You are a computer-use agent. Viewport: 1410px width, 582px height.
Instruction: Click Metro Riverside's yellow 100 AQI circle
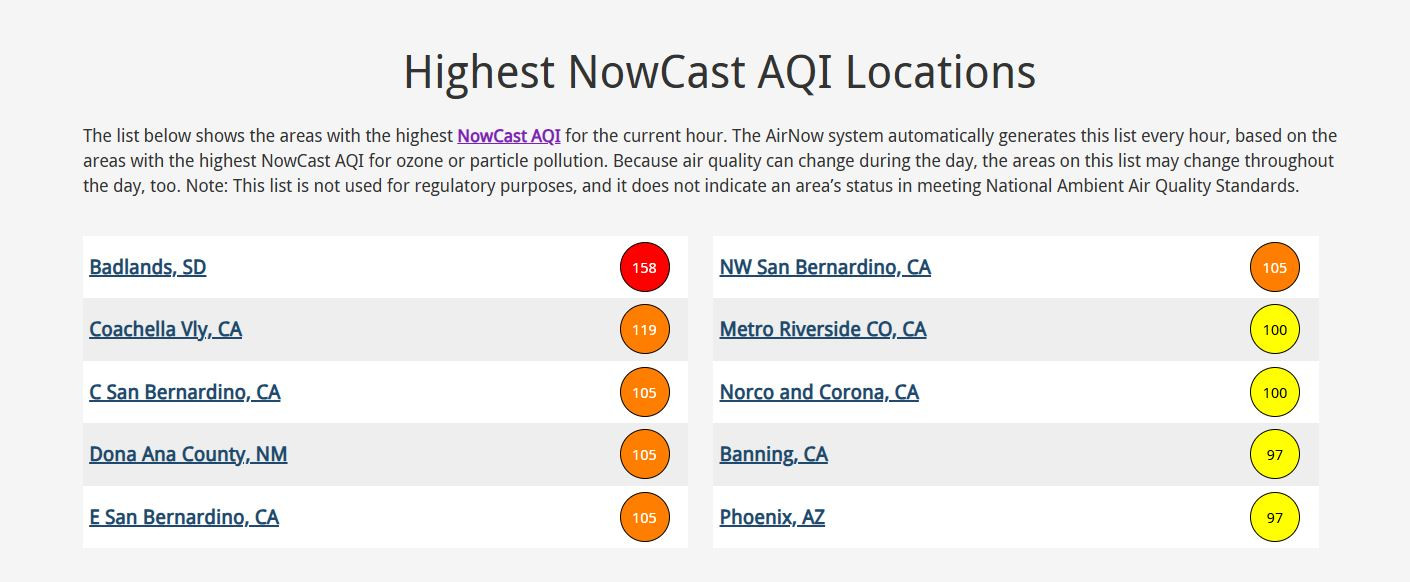(1275, 329)
